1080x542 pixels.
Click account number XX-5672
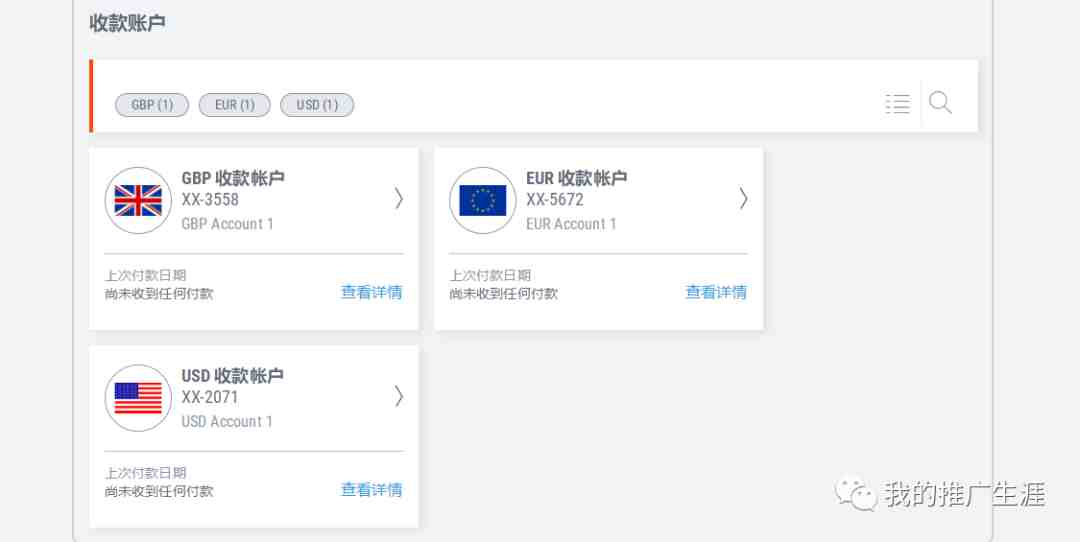coord(554,200)
